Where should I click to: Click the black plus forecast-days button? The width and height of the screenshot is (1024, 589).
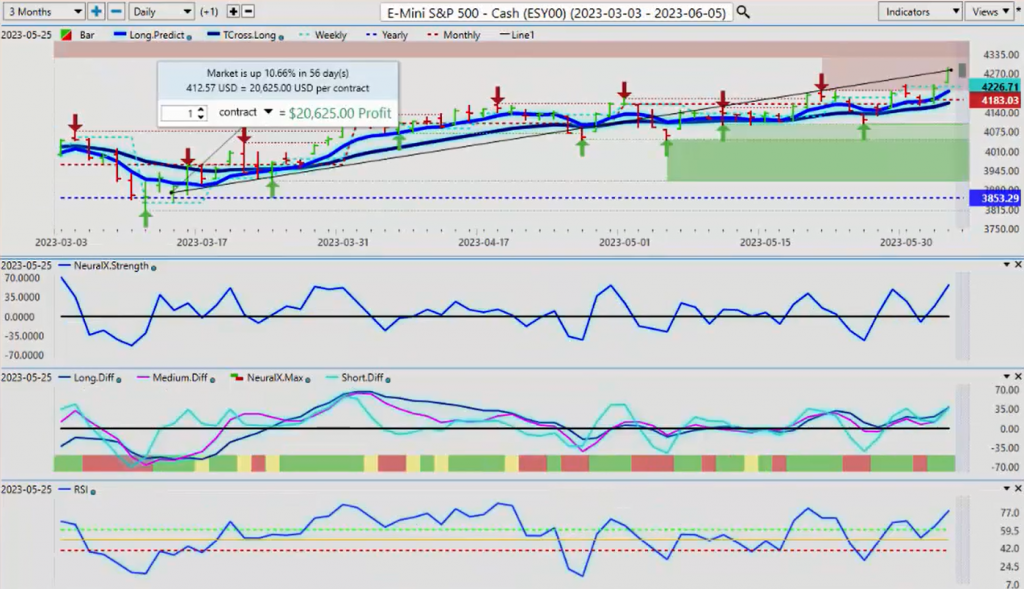click(x=233, y=12)
